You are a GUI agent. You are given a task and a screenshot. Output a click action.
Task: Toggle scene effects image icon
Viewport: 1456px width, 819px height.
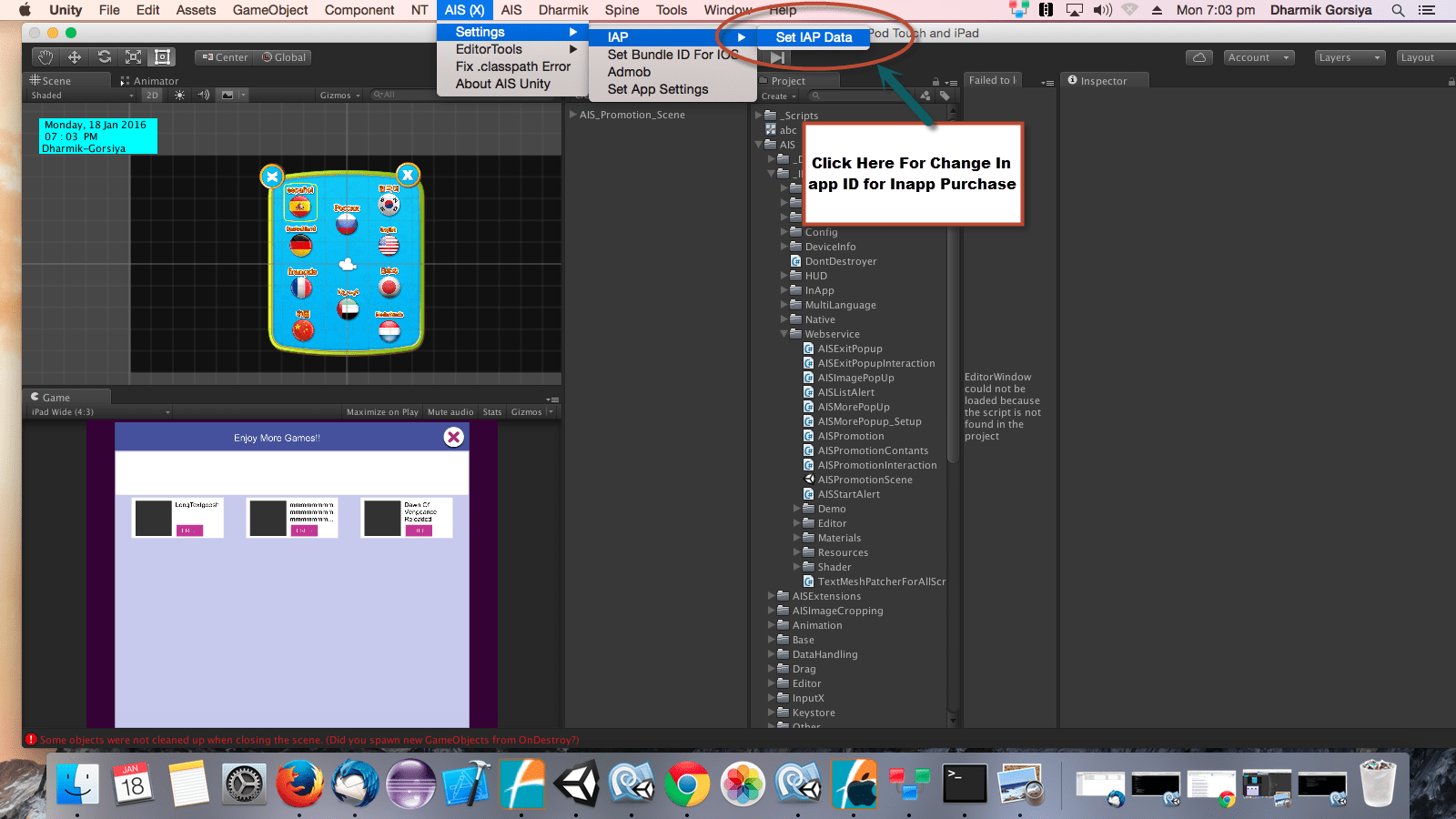[x=227, y=95]
